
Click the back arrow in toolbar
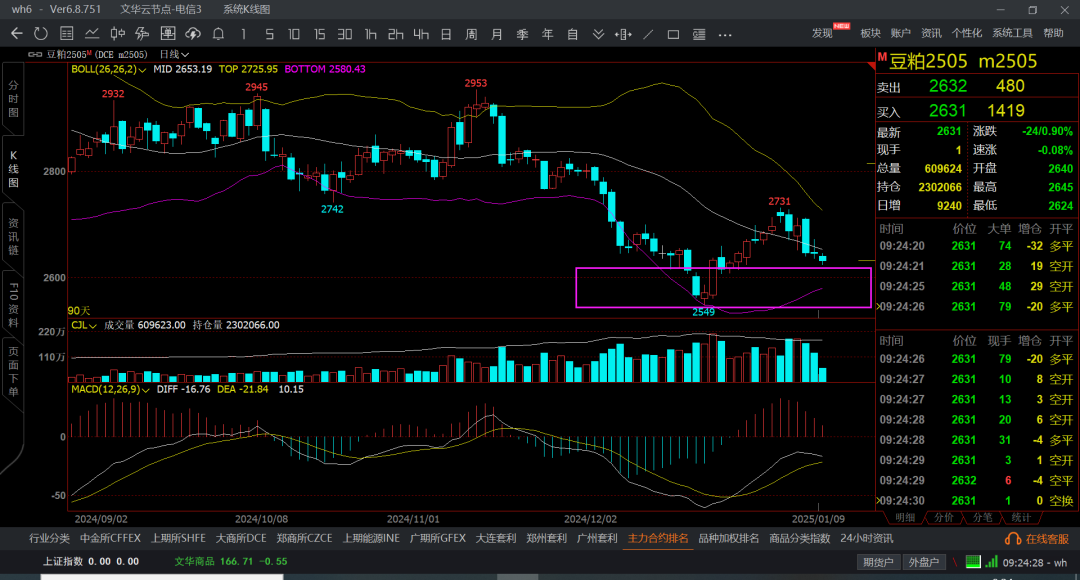16,33
